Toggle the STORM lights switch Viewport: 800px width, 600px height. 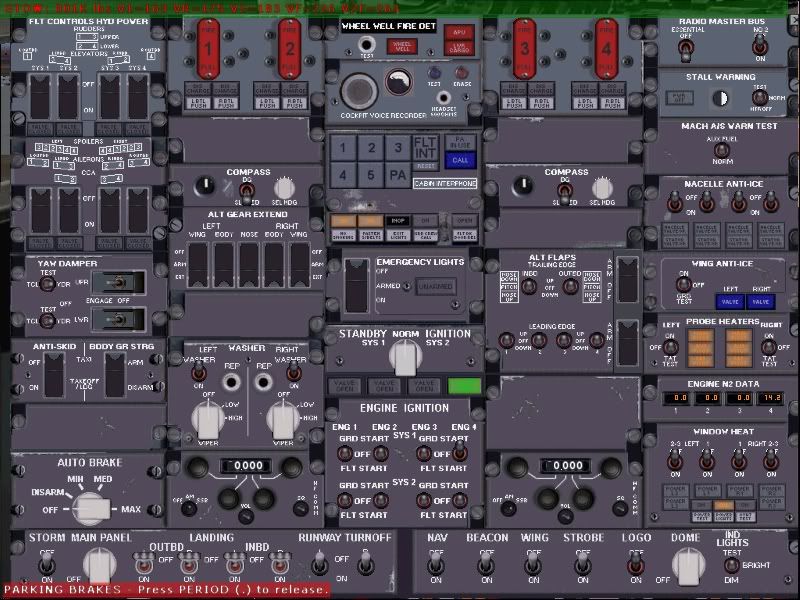47,564
